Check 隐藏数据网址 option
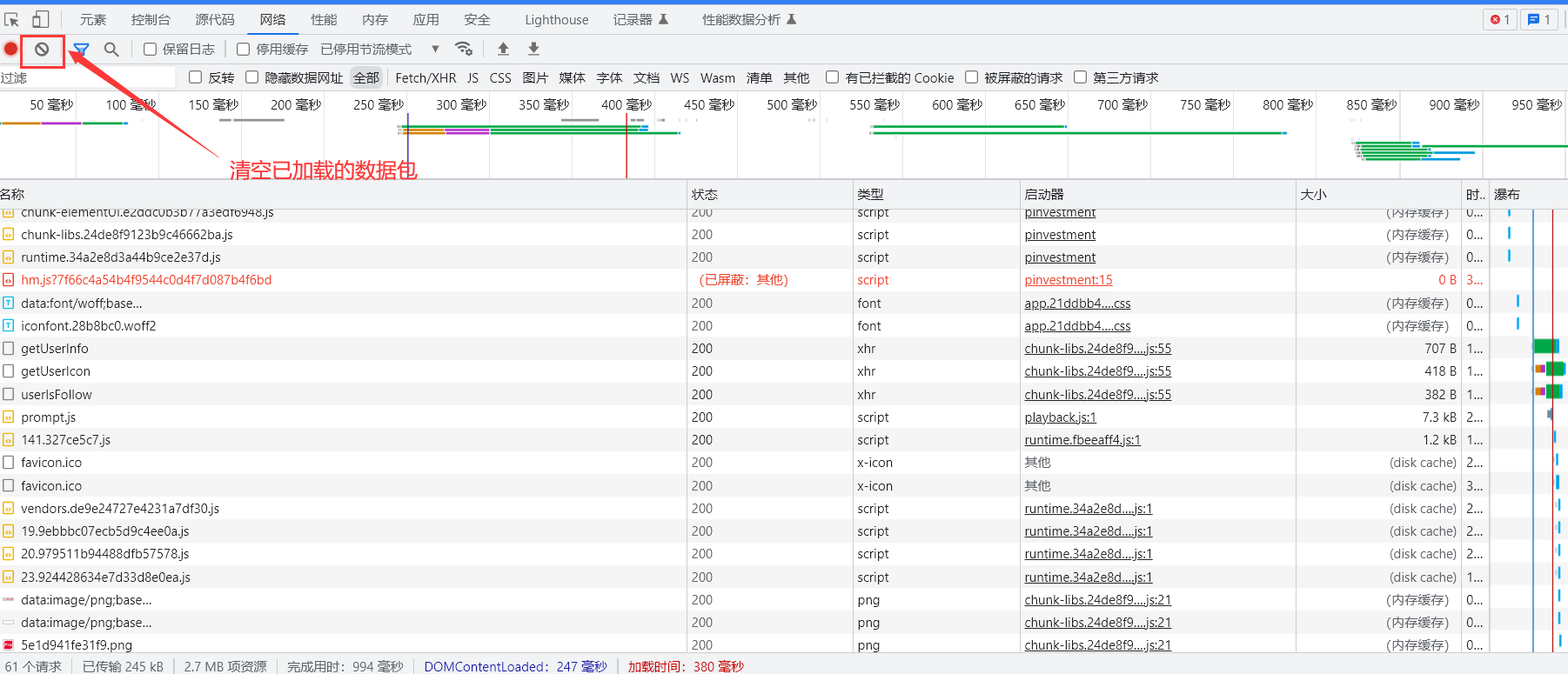 pos(252,77)
